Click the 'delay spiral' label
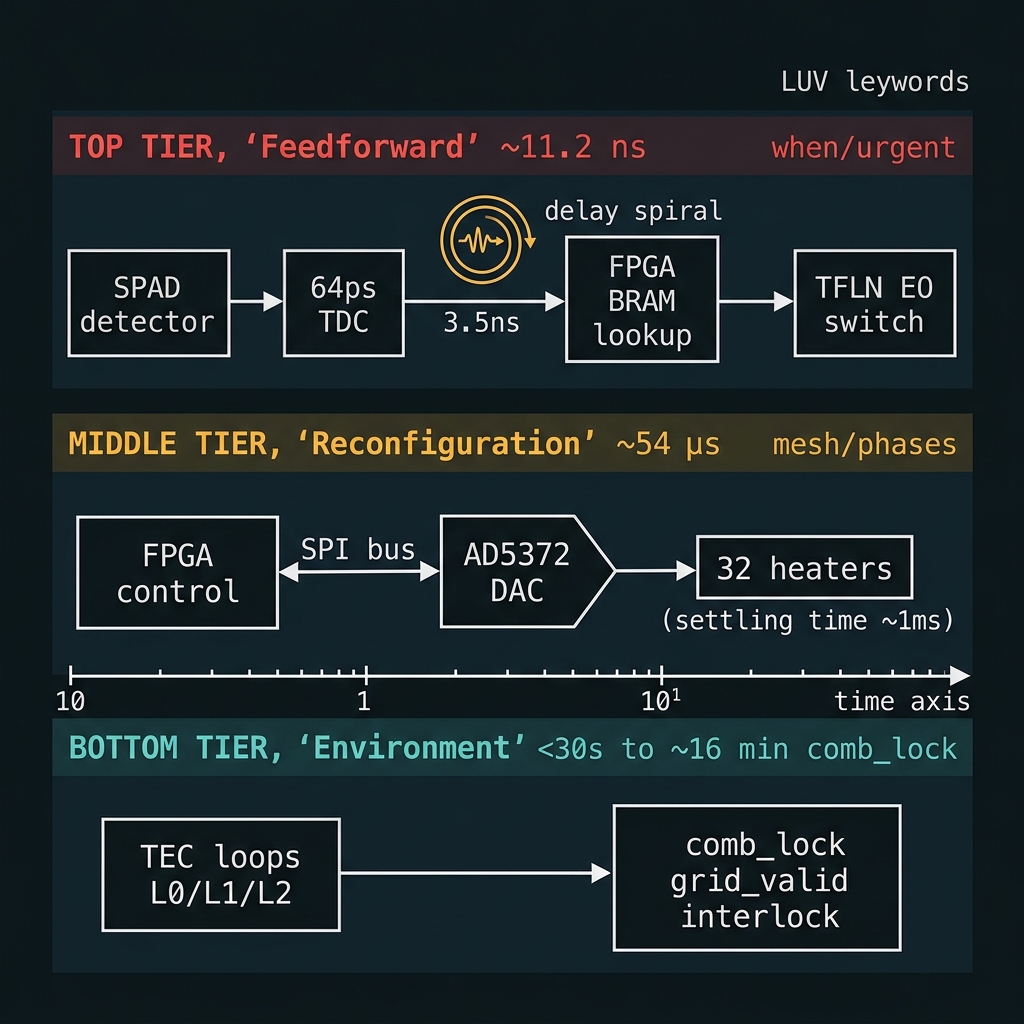Screen dimensions: 1024x1024 (633, 211)
